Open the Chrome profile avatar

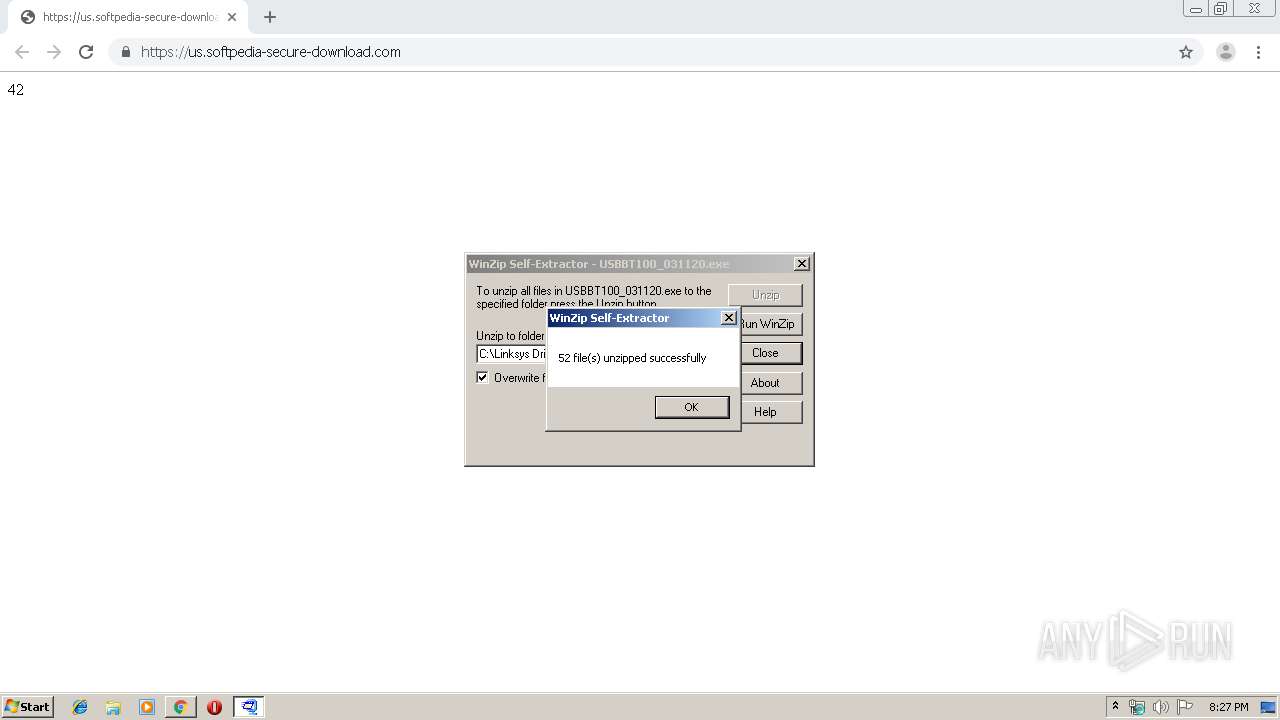pos(1226,52)
